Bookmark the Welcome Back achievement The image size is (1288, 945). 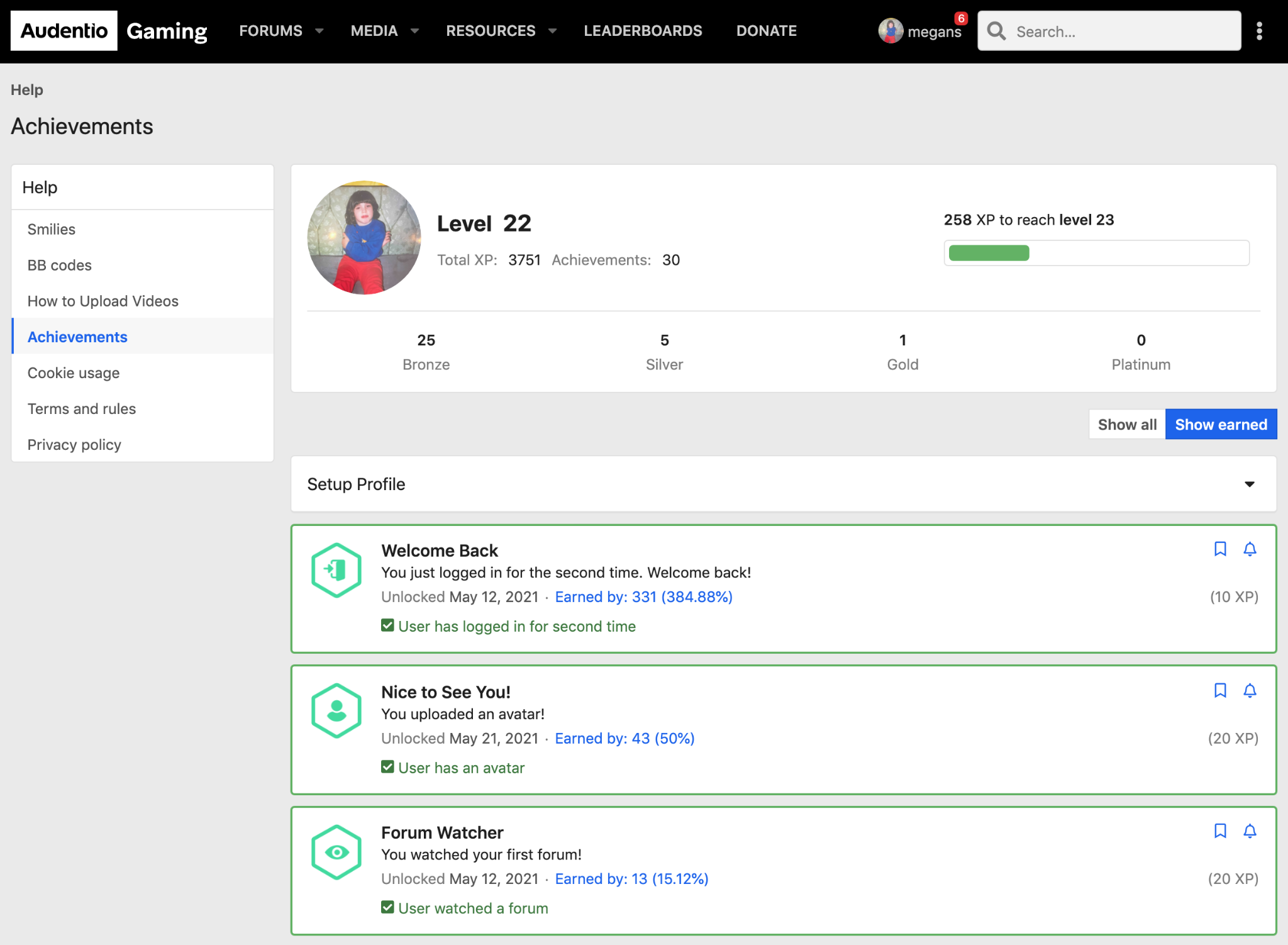[1220, 549]
